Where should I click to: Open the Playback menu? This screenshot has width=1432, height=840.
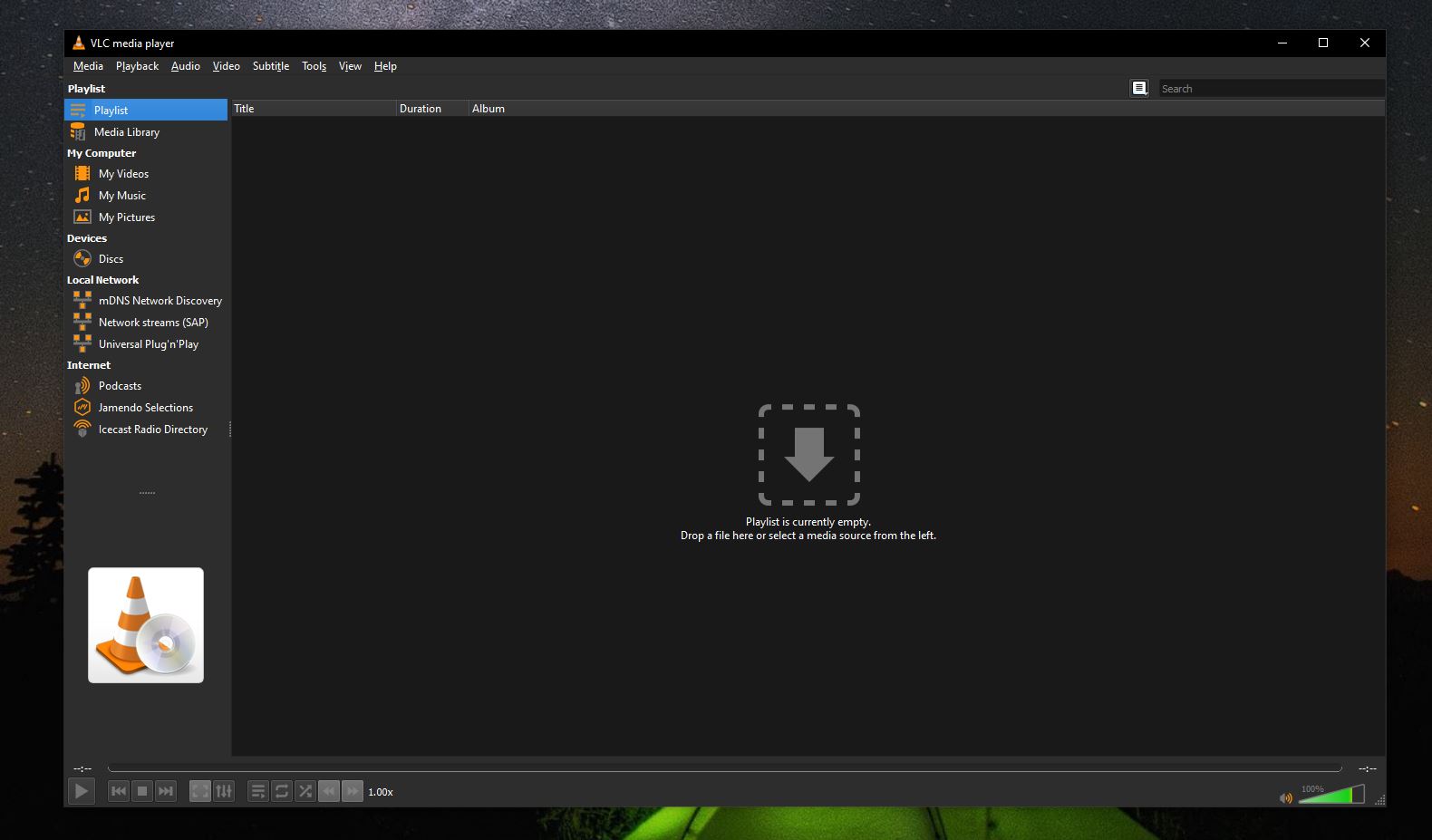tap(137, 66)
